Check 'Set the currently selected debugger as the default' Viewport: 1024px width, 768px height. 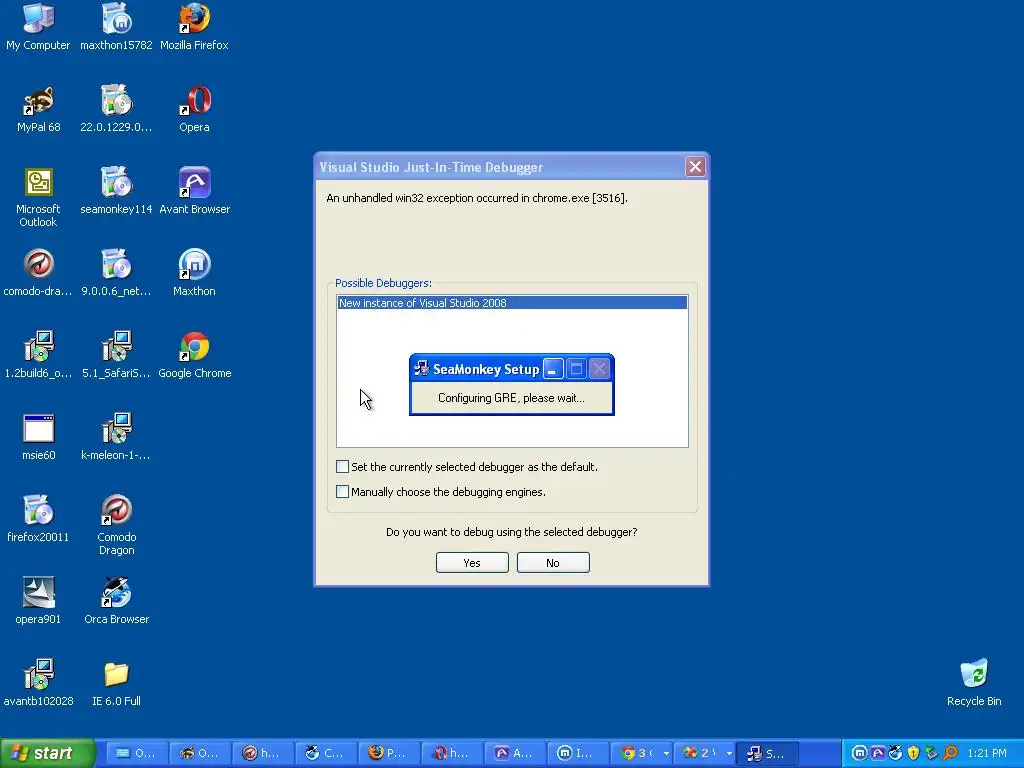(x=342, y=466)
